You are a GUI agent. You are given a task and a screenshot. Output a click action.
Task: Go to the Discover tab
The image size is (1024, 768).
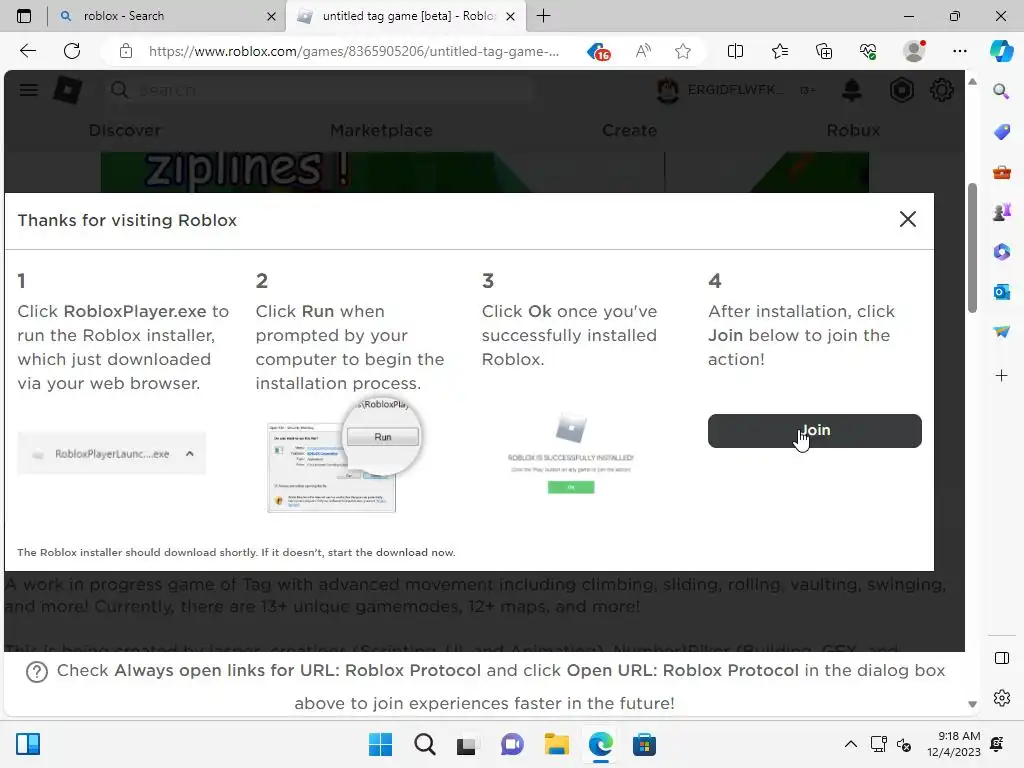[125, 131]
